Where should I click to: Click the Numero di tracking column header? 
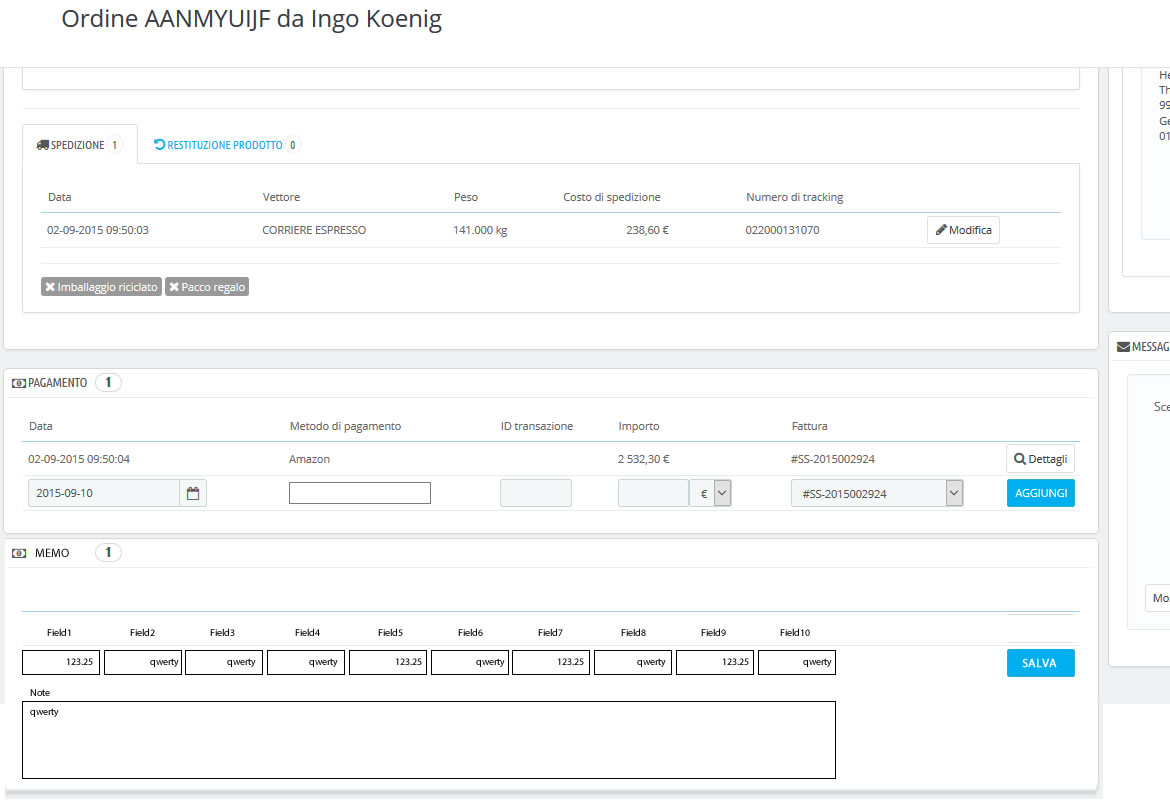pyautogui.click(x=795, y=197)
